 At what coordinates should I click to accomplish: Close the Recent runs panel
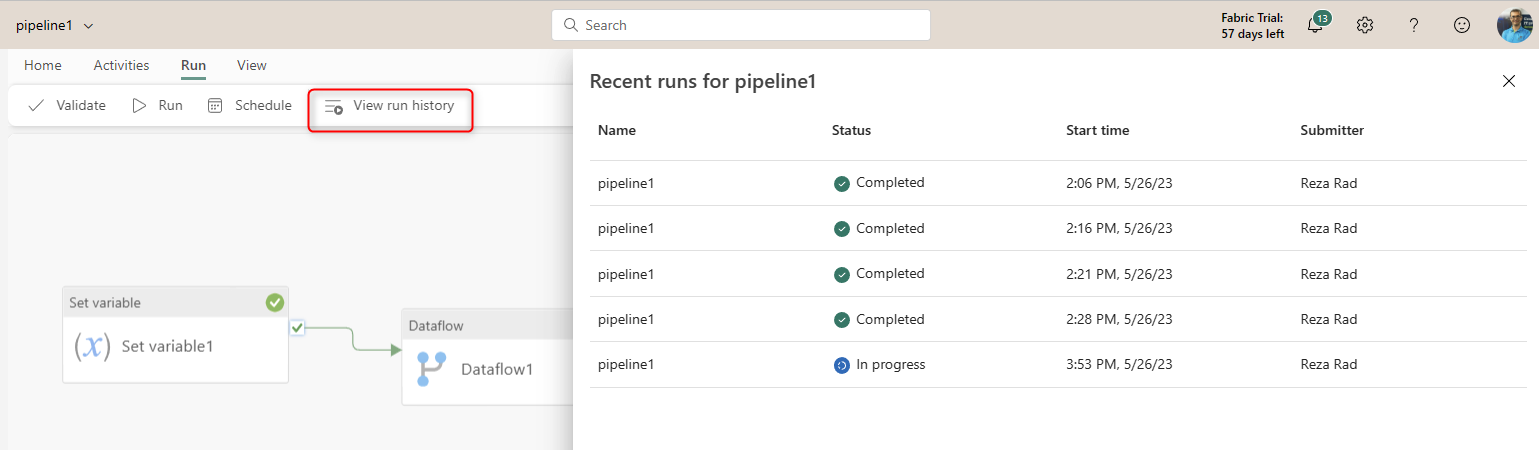click(1509, 81)
